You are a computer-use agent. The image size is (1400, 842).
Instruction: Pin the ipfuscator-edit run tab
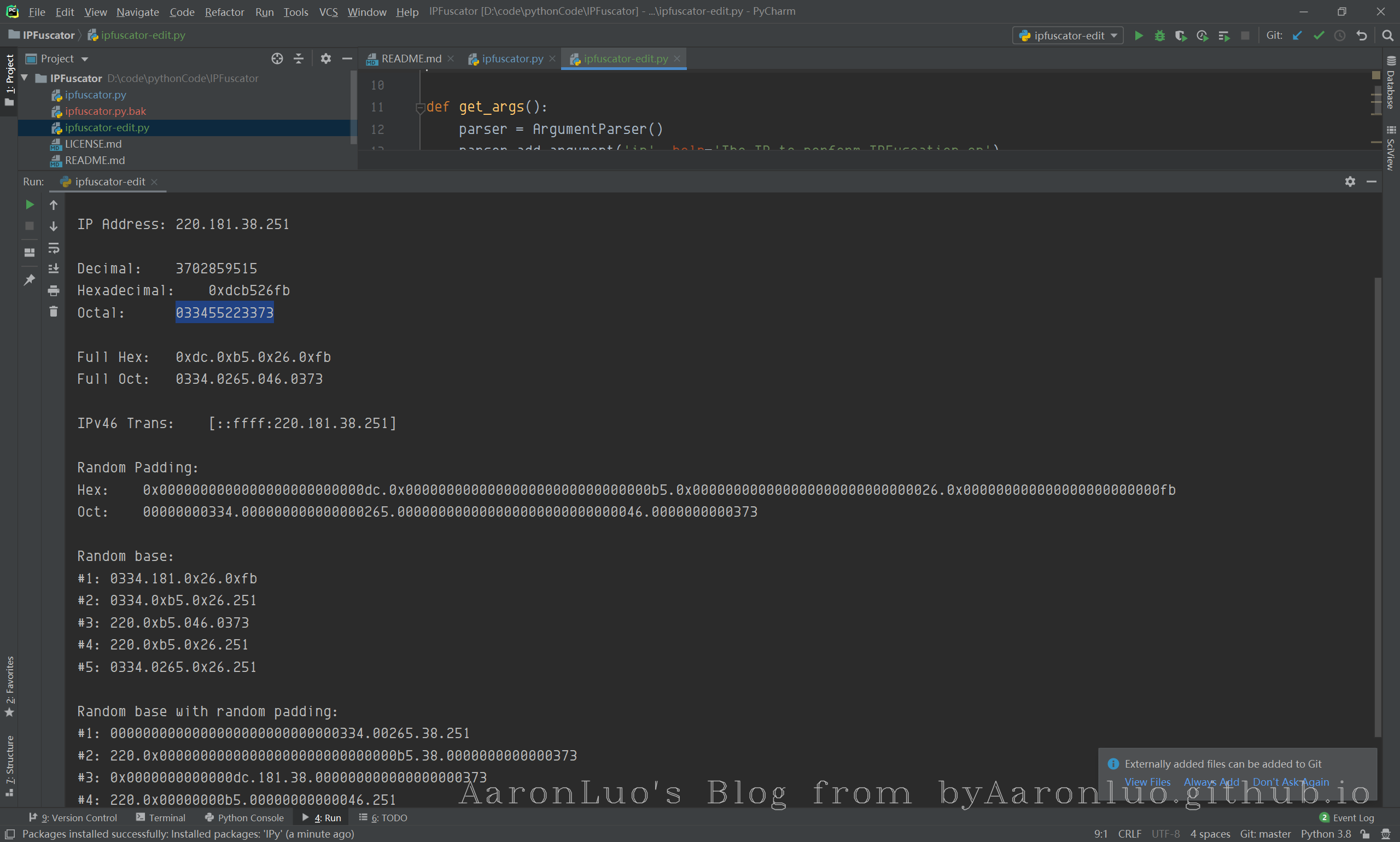(30, 280)
